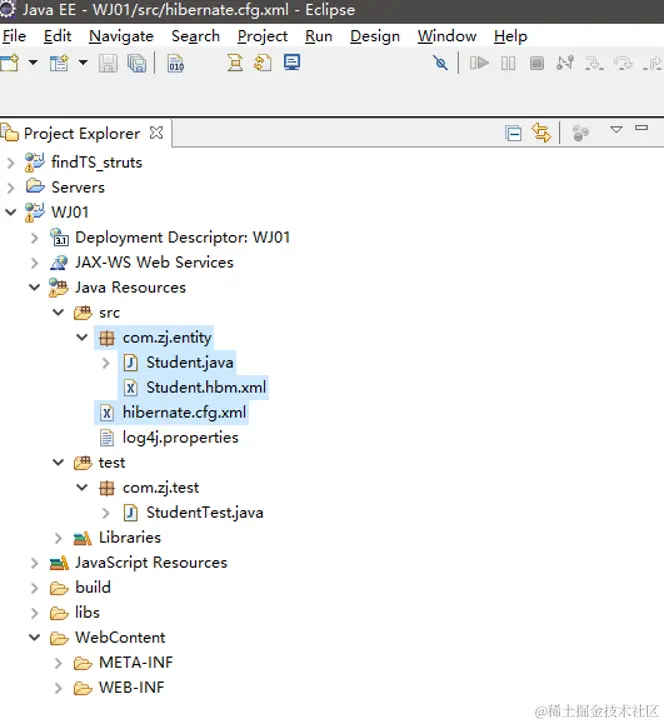Click the Step Into debug icon
Viewport: 664px width, 724px height.
[x=594, y=63]
